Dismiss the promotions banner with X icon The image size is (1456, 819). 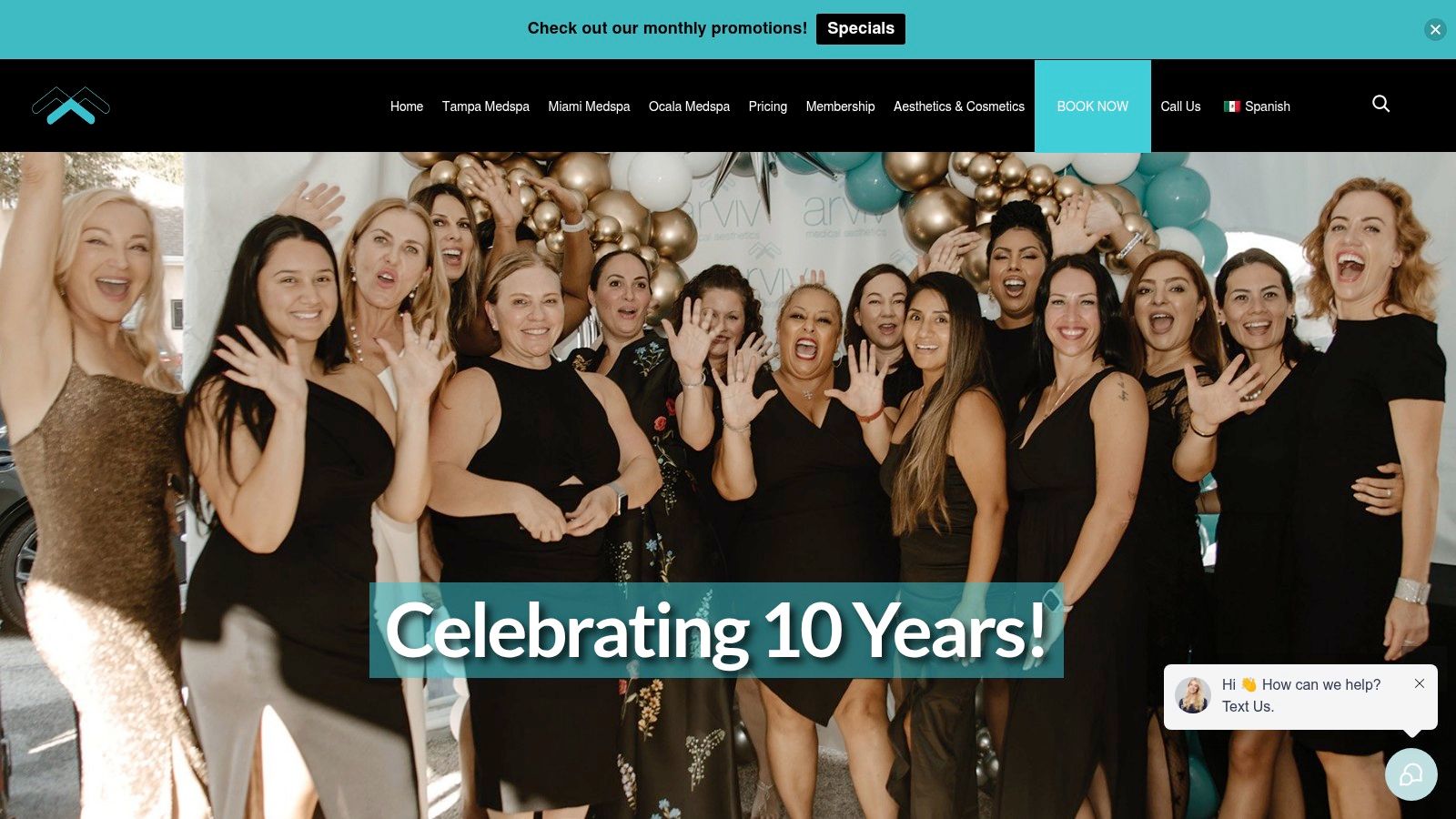1435,29
